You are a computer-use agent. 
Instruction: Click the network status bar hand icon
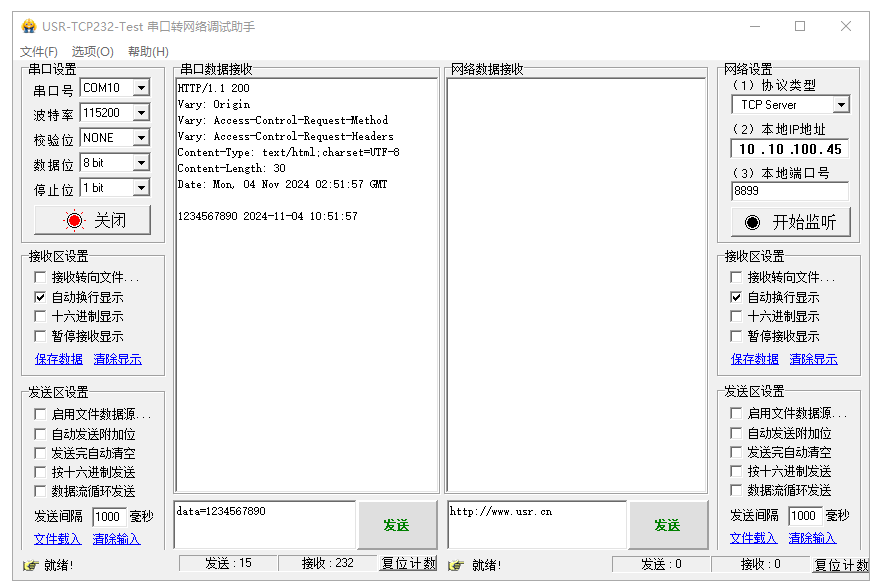[x=456, y=565]
